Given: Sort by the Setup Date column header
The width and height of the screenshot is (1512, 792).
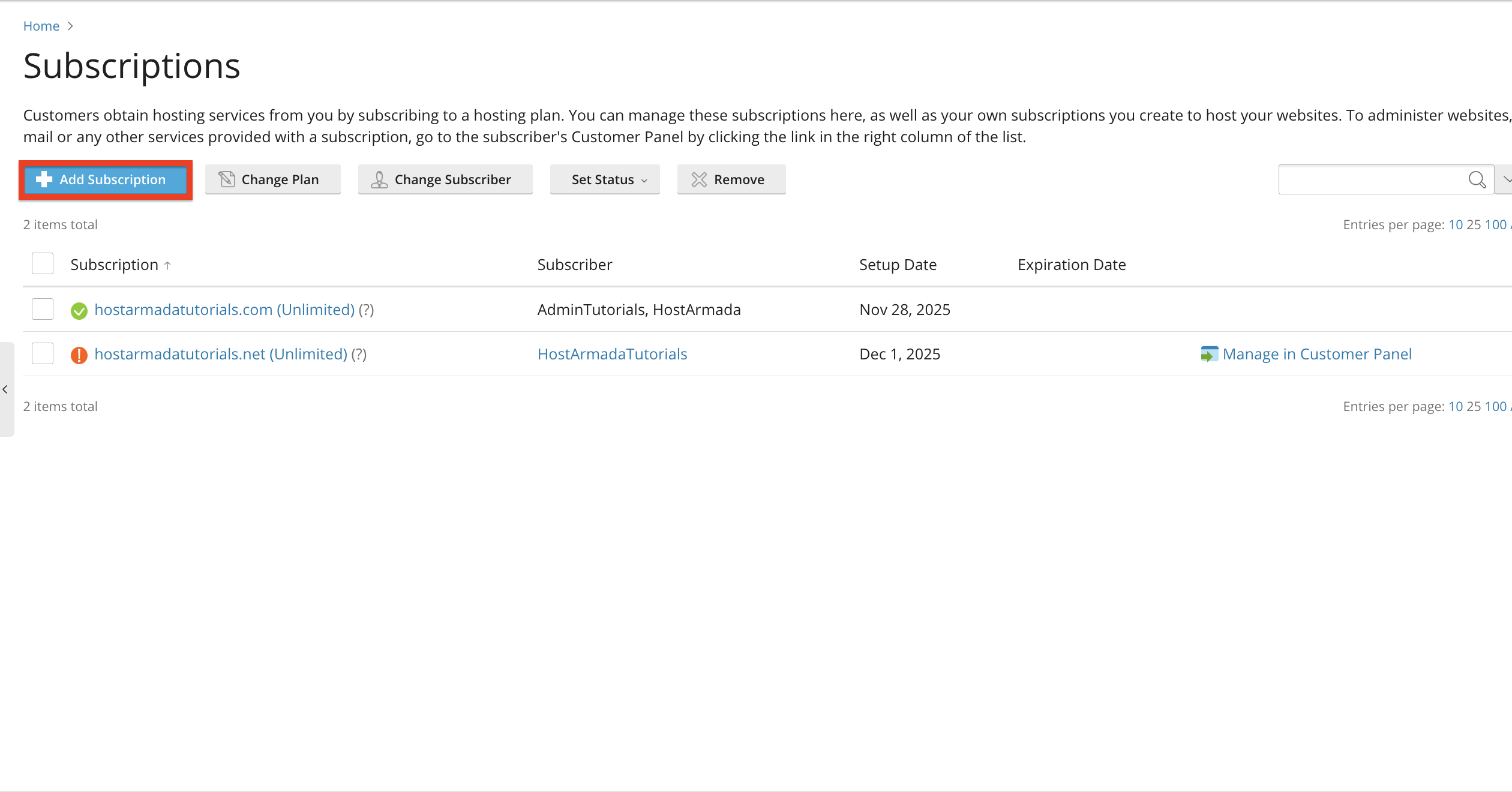Looking at the screenshot, I should pos(898,265).
